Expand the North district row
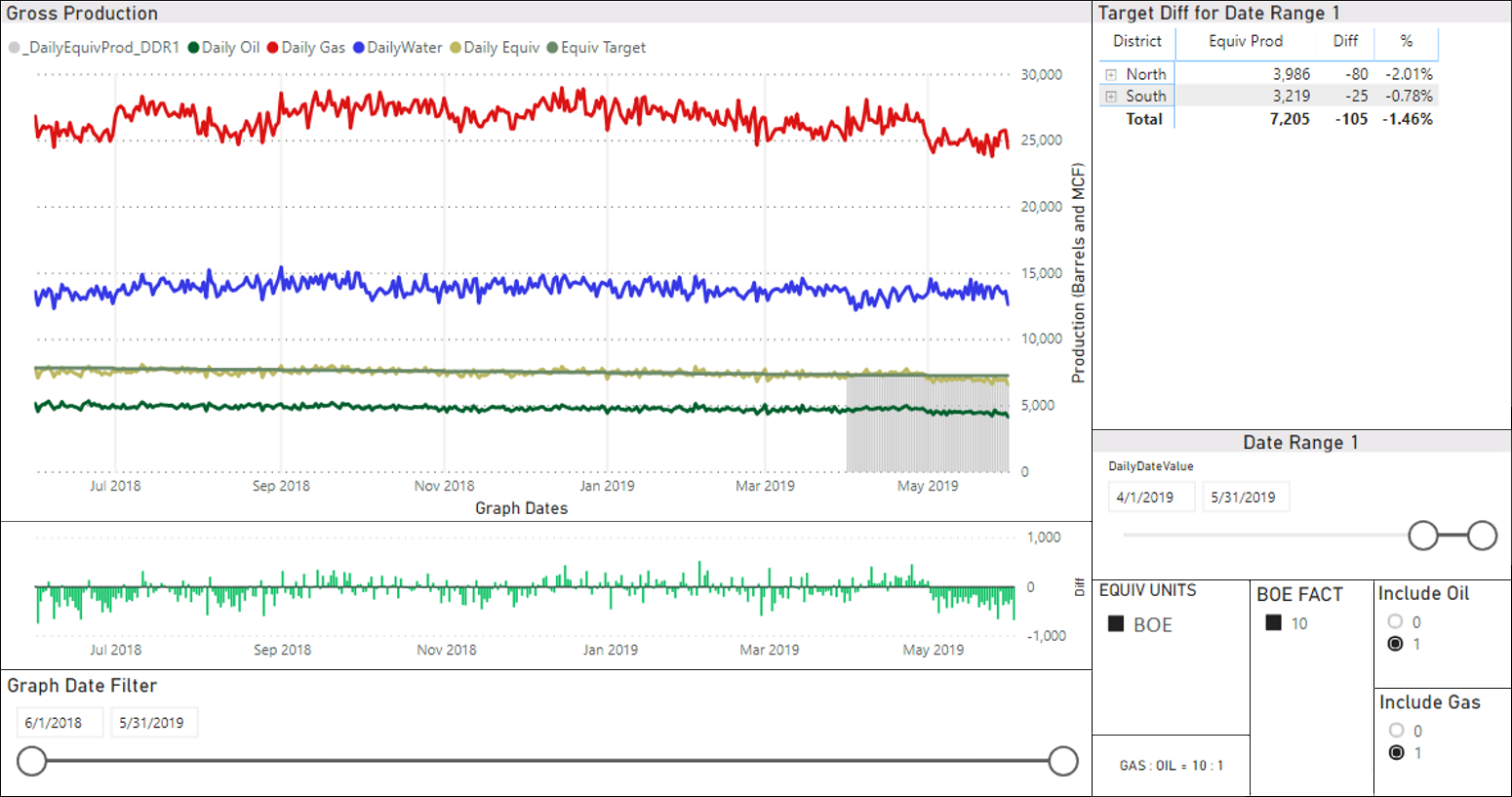 [1110, 74]
